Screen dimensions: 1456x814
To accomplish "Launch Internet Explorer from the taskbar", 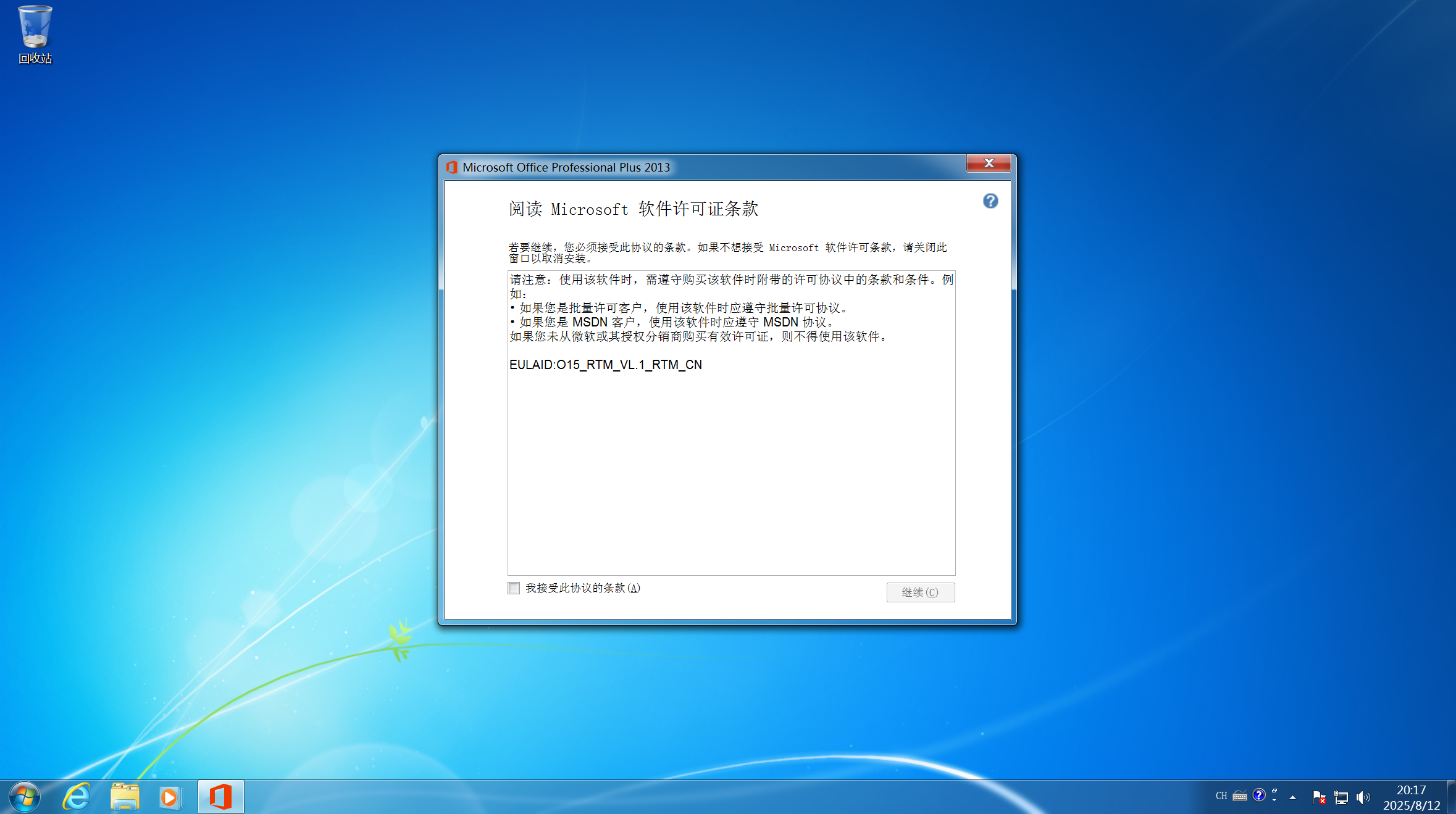I will [x=77, y=797].
